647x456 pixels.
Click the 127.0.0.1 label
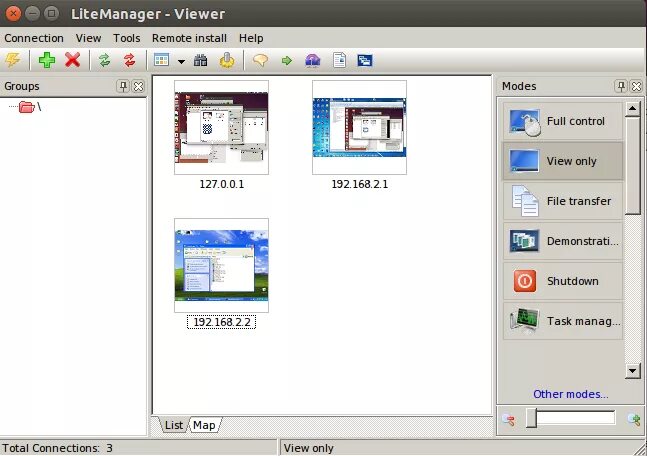pyautogui.click(x=222, y=184)
